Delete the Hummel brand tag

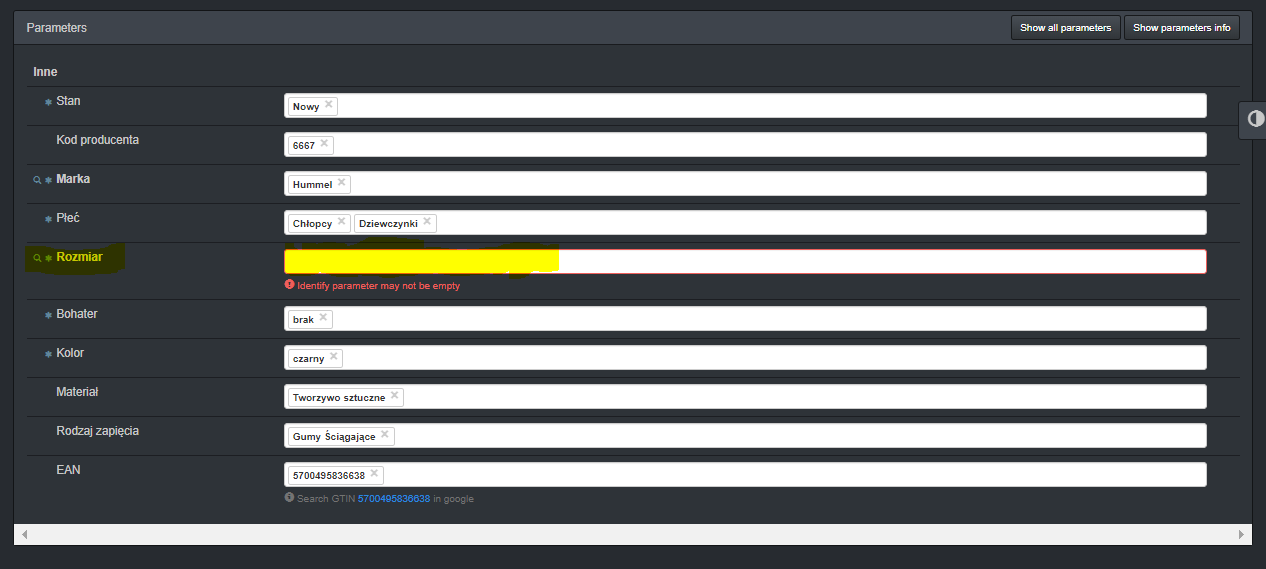pos(342,183)
